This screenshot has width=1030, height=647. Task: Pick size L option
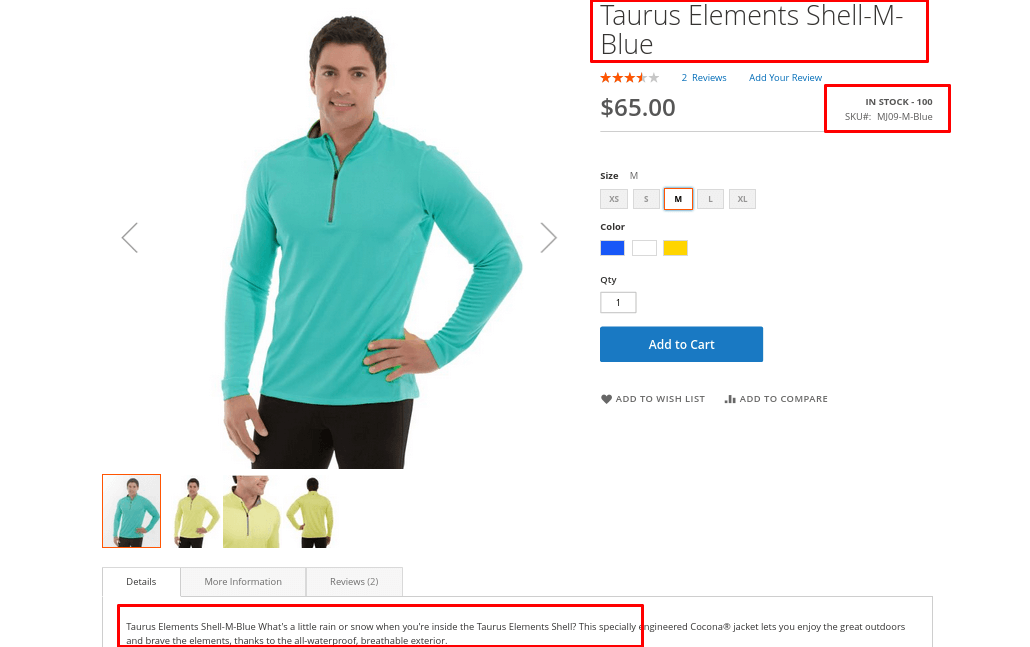[x=710, y=199]
